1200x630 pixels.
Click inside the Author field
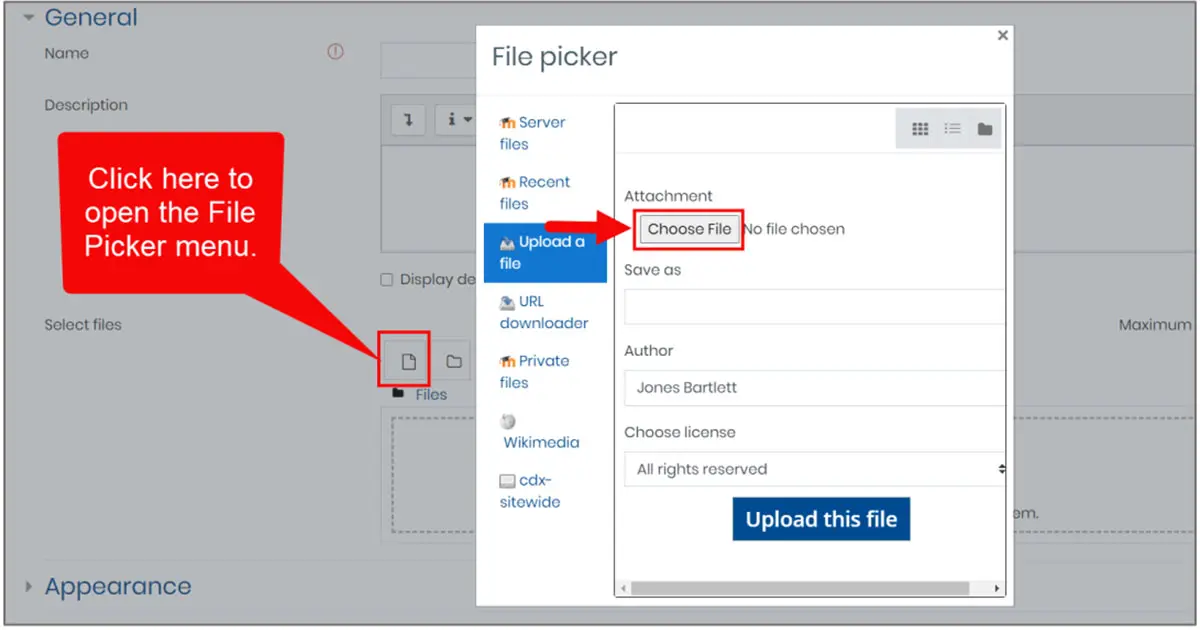(x=812, y=388)
